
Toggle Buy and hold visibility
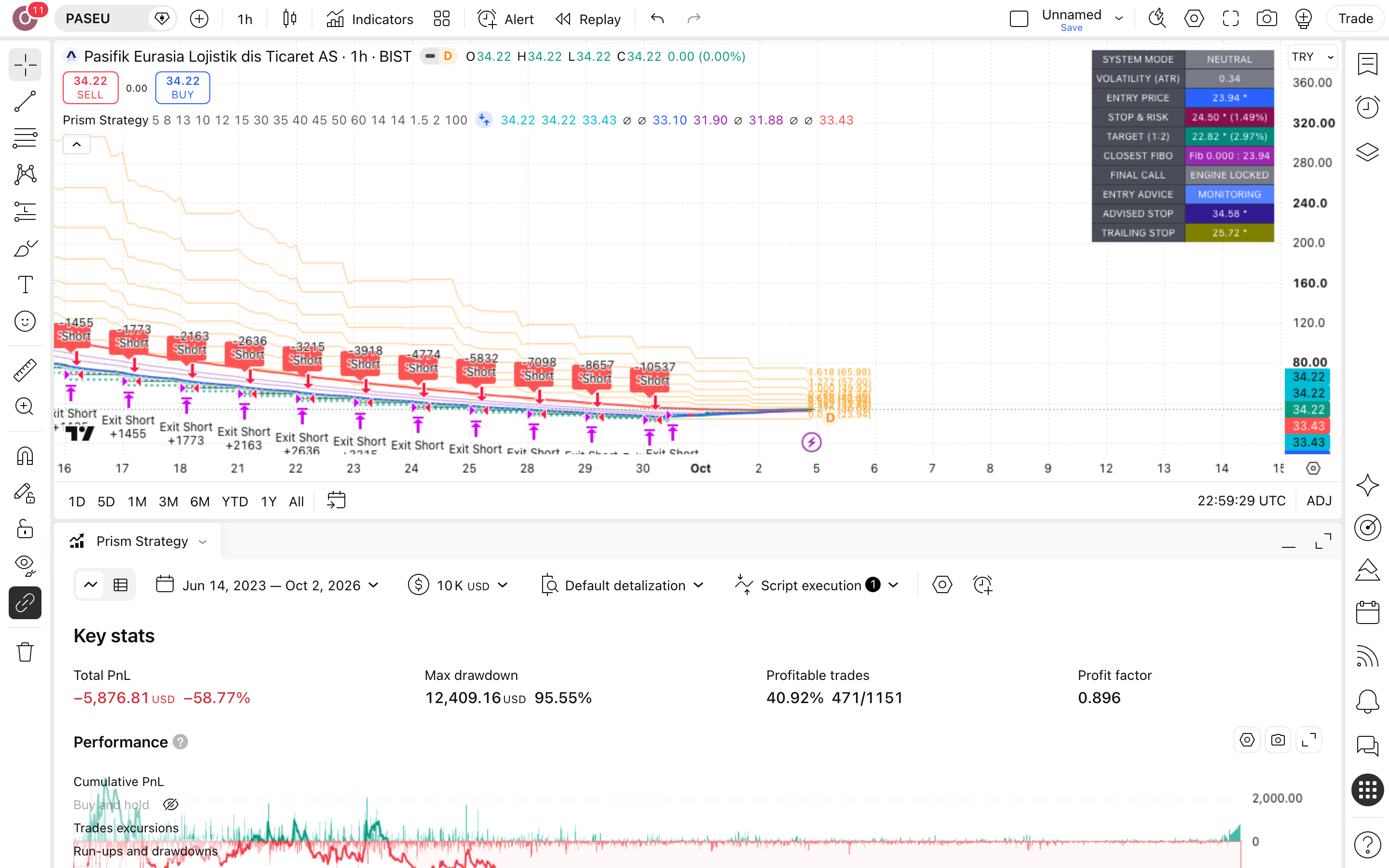click(170, 805)
